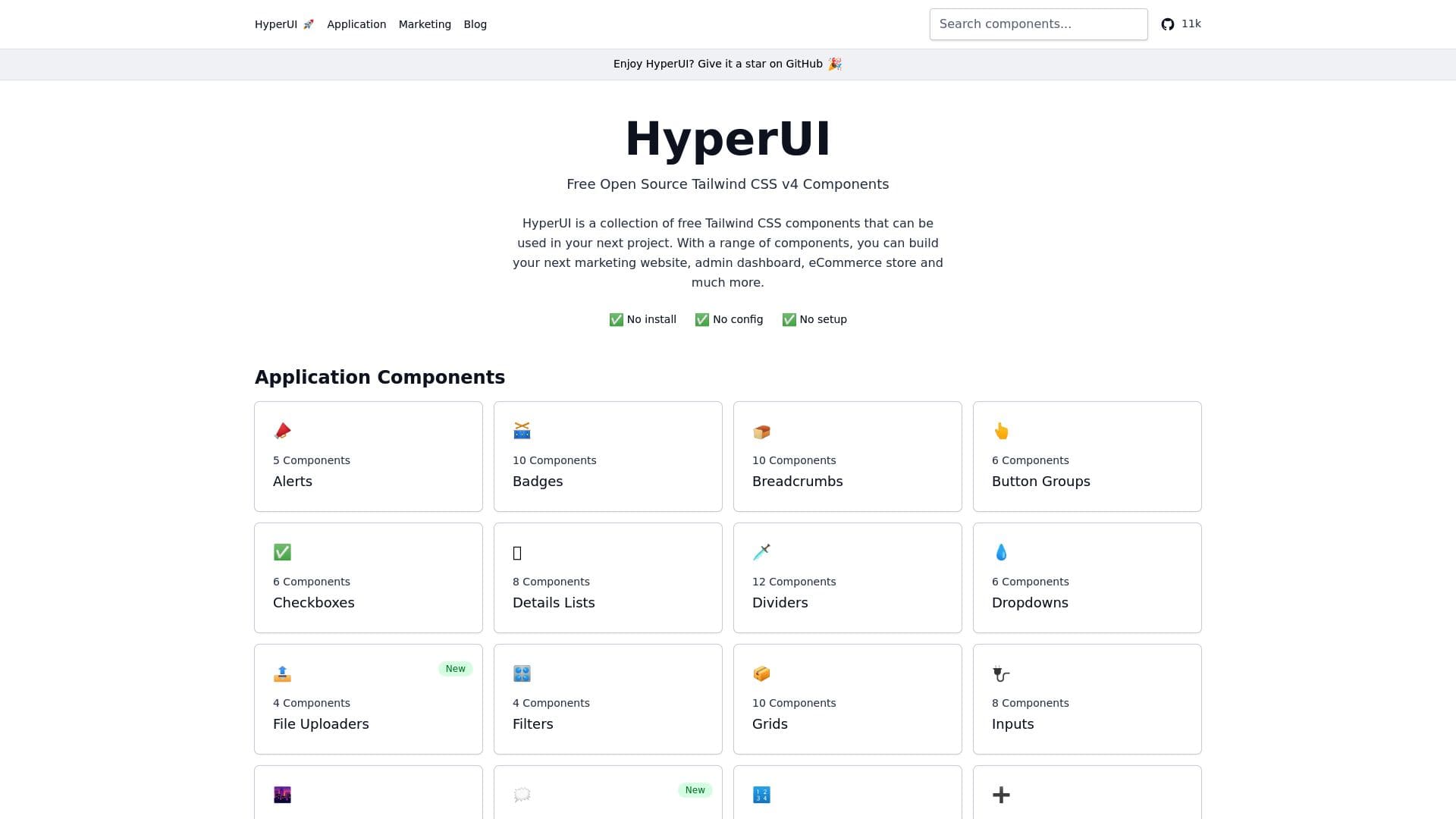Image resolution: width=1456 pixels, height=819 pixels.
Task: Focus the Search components field
Action: click(1038, 24)
